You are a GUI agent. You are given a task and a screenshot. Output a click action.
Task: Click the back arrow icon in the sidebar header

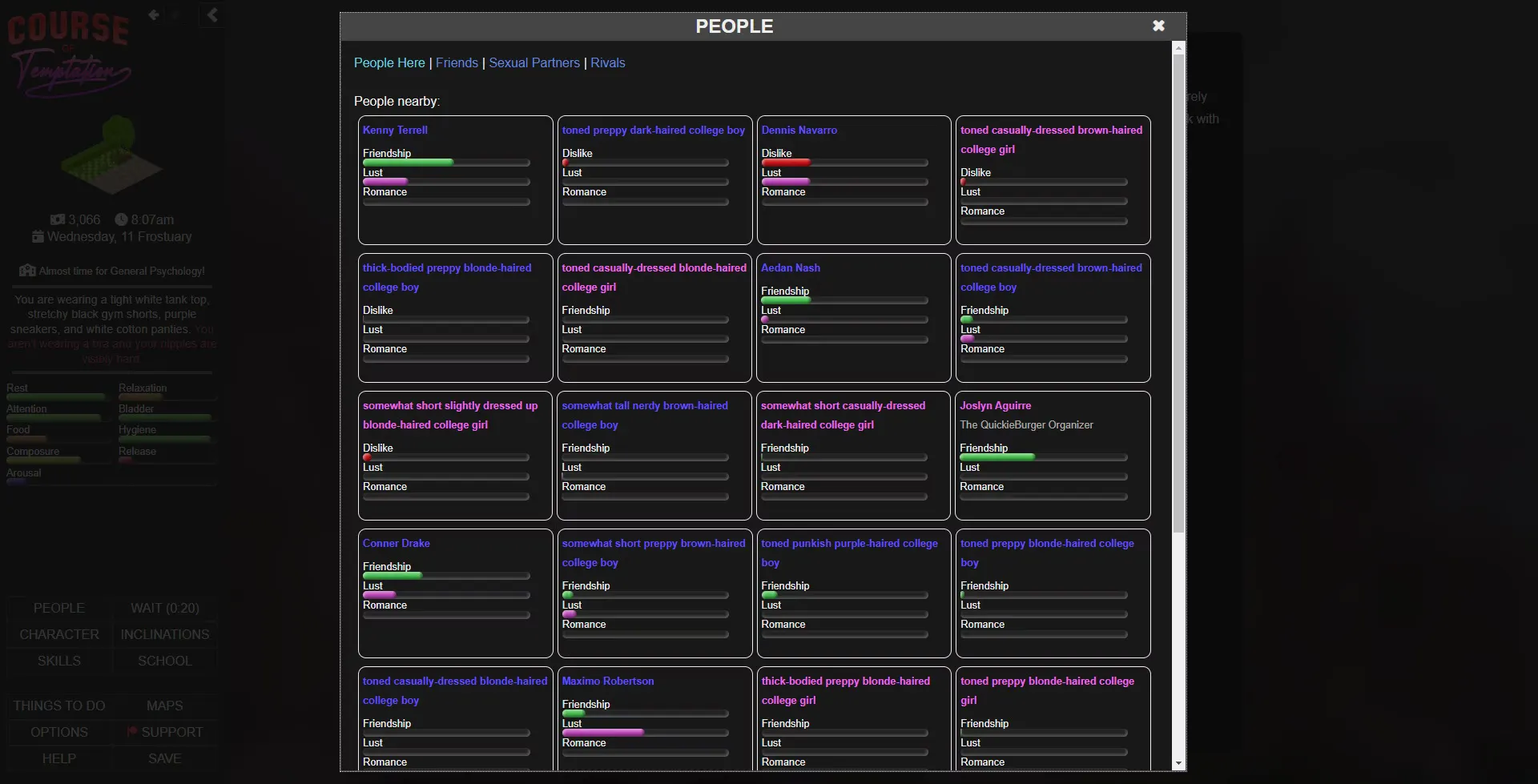click(154, 14)
